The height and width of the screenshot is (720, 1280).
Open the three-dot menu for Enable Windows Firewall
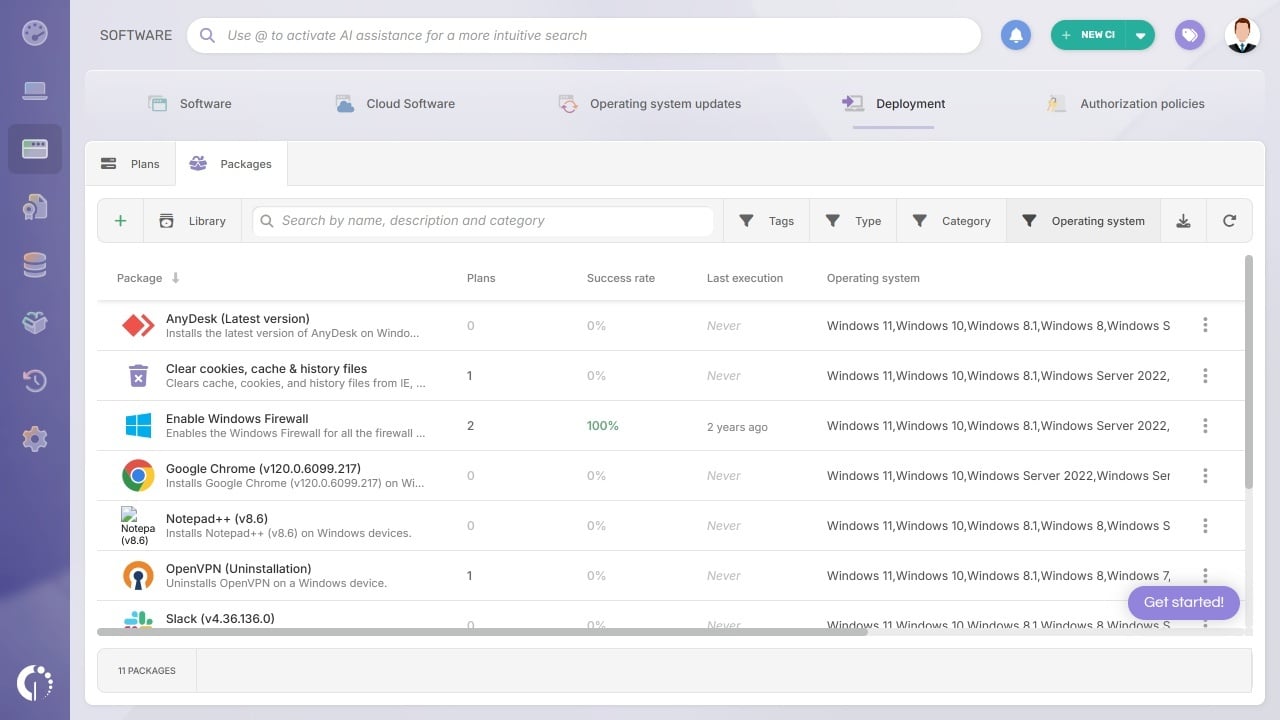coord(1205,425)
